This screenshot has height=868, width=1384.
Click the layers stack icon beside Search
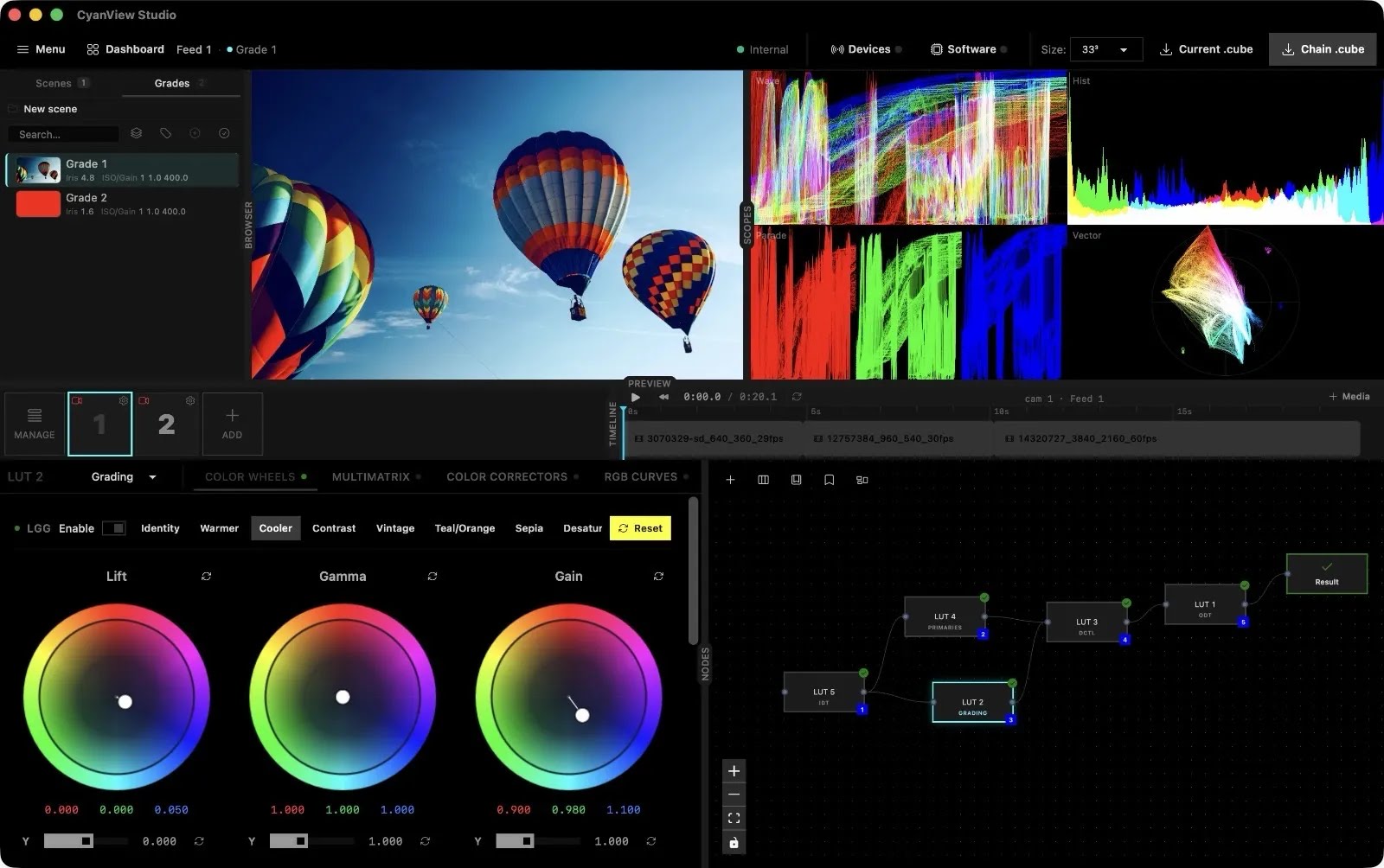(x=136, y=133)
